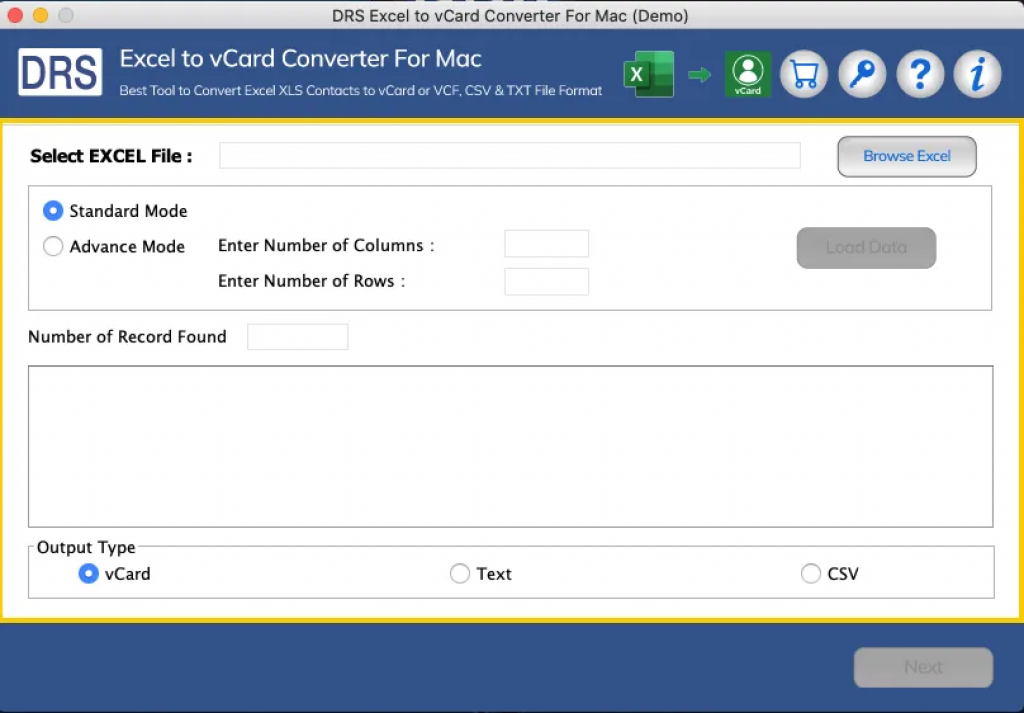Click the info icon for software details
This screenshot has height=713, width=1024.
(x=977, y=74)
